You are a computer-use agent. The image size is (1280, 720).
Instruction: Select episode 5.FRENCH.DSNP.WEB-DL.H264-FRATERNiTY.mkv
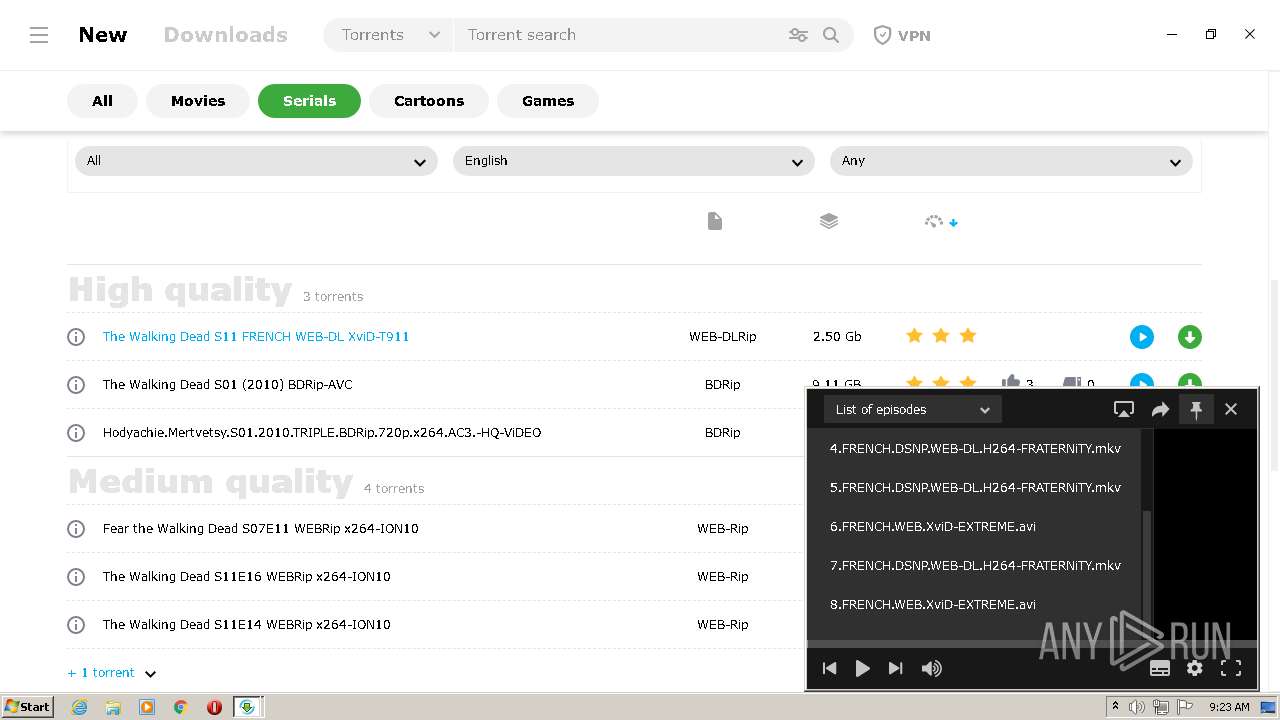point(975,487)
